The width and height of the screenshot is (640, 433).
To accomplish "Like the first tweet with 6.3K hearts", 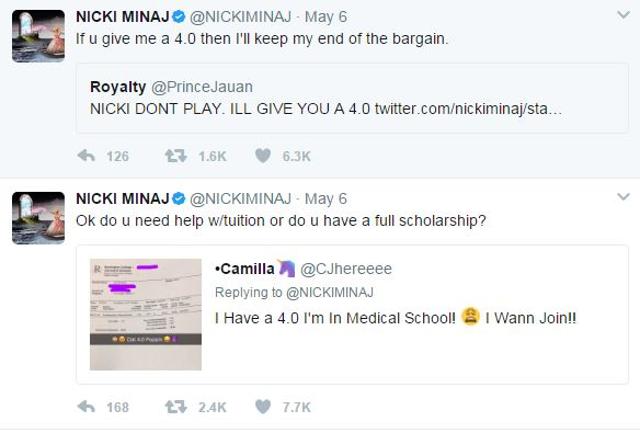I will [263, 156].
